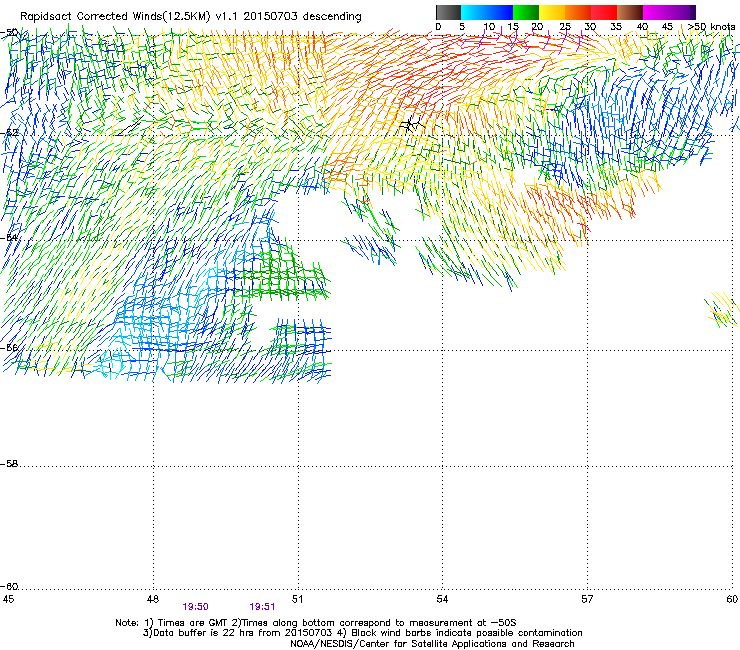Click the red 30-35 knots color band

pos(604,12)
